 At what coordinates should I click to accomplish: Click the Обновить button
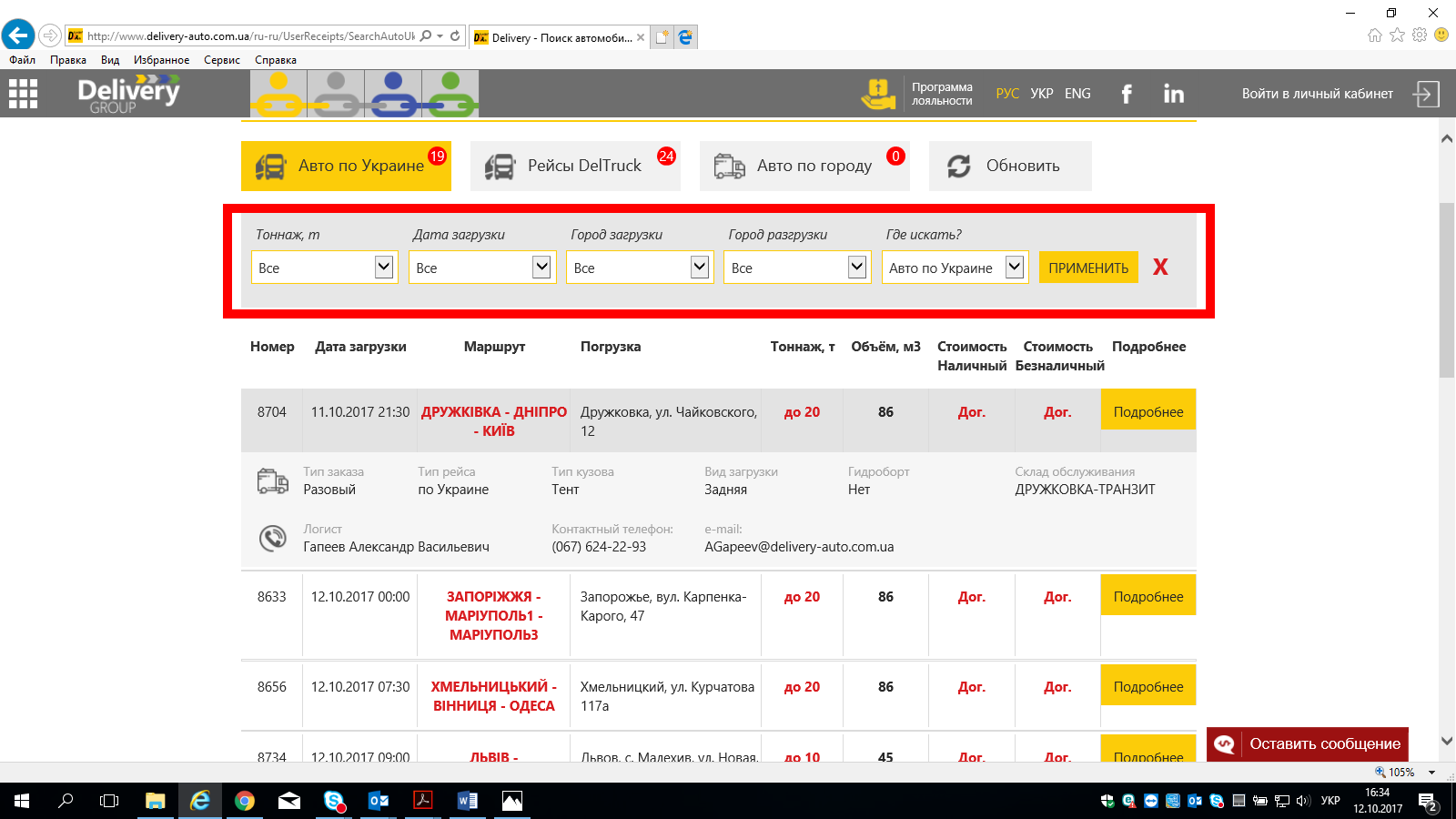(x=1010, y=166)
